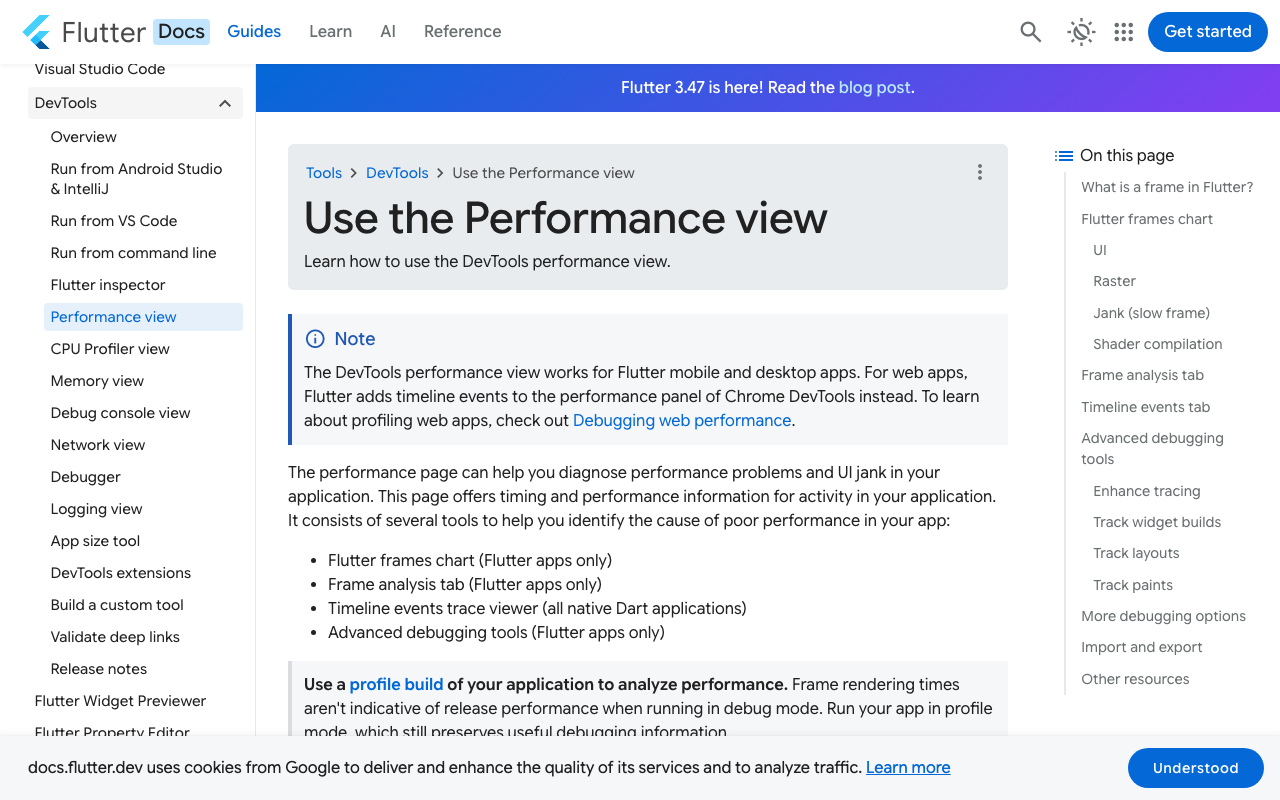Screen dimensions: 1280x800
Task: Click the Docs badge in the header
Action: click(x=181, y=32)
